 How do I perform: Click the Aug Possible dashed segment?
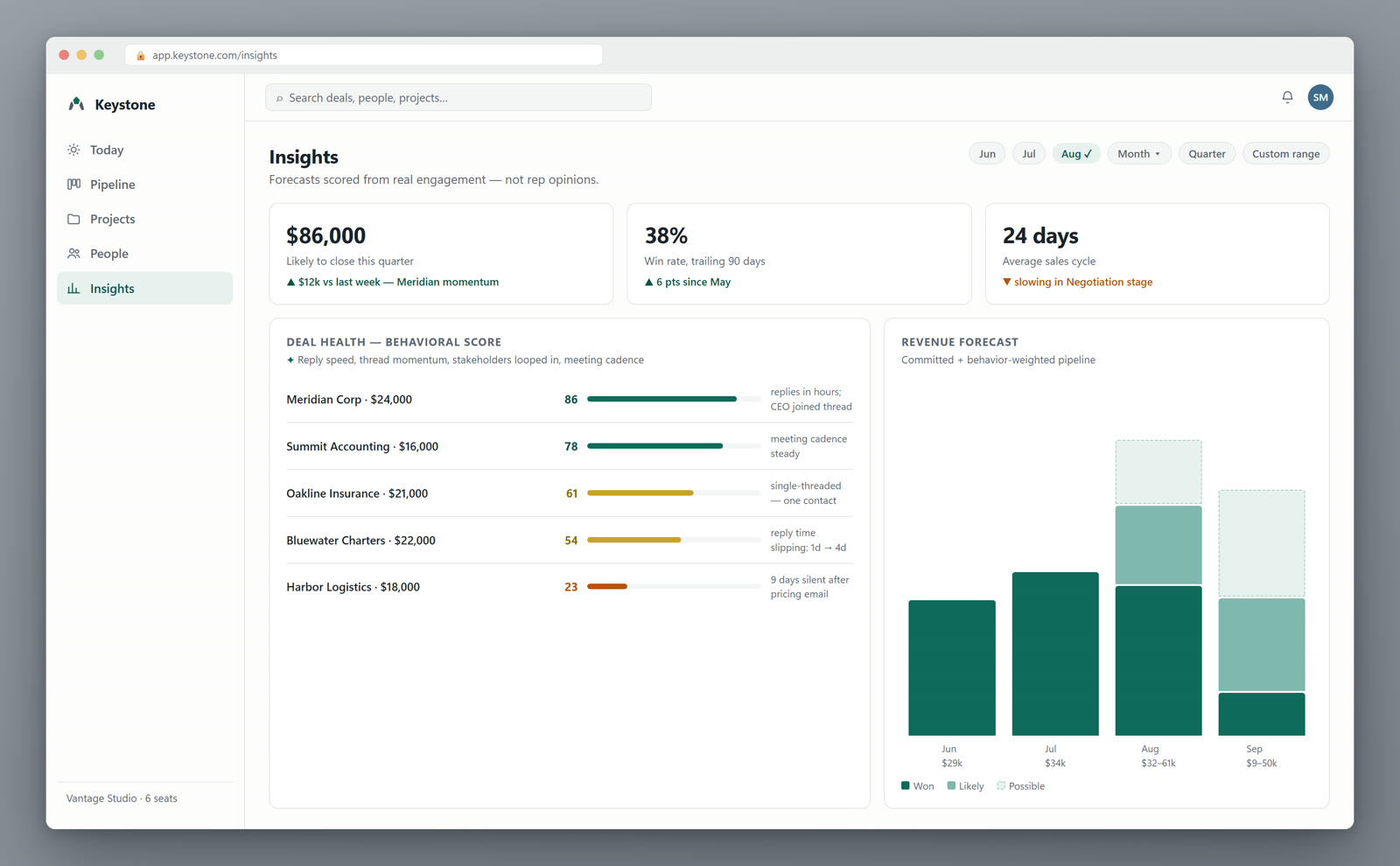[x=1158, y=472]
